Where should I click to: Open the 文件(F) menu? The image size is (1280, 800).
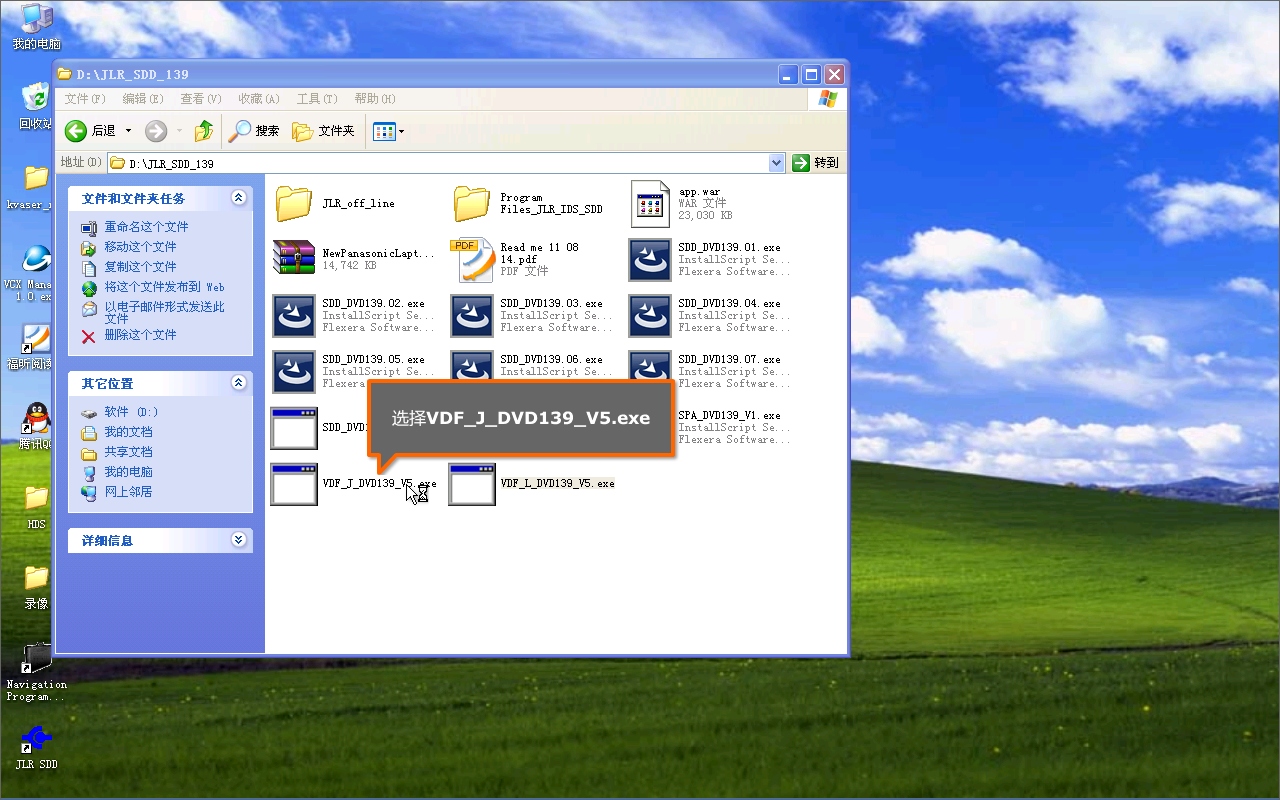(85, 99)
